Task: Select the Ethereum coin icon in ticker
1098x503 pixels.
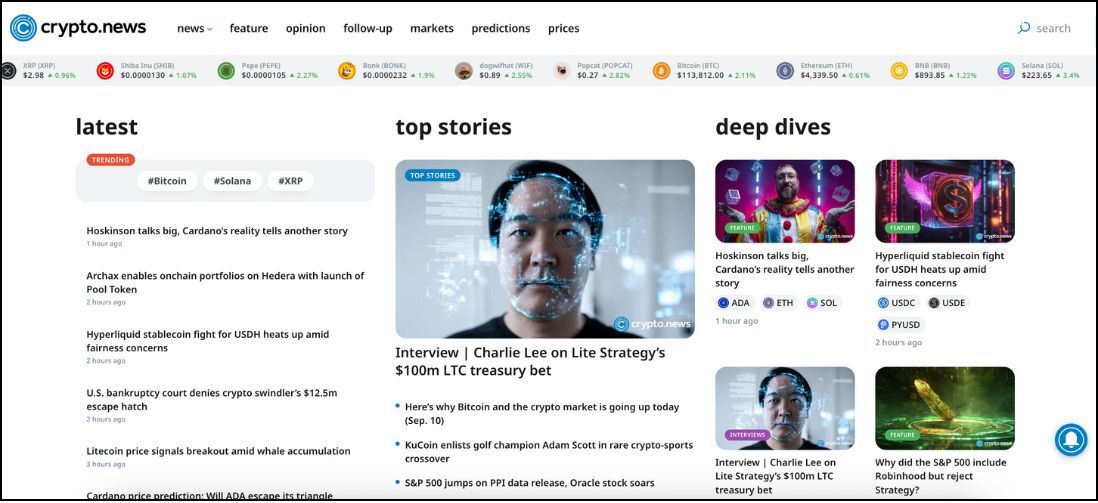Action: [x=785, y=71]
